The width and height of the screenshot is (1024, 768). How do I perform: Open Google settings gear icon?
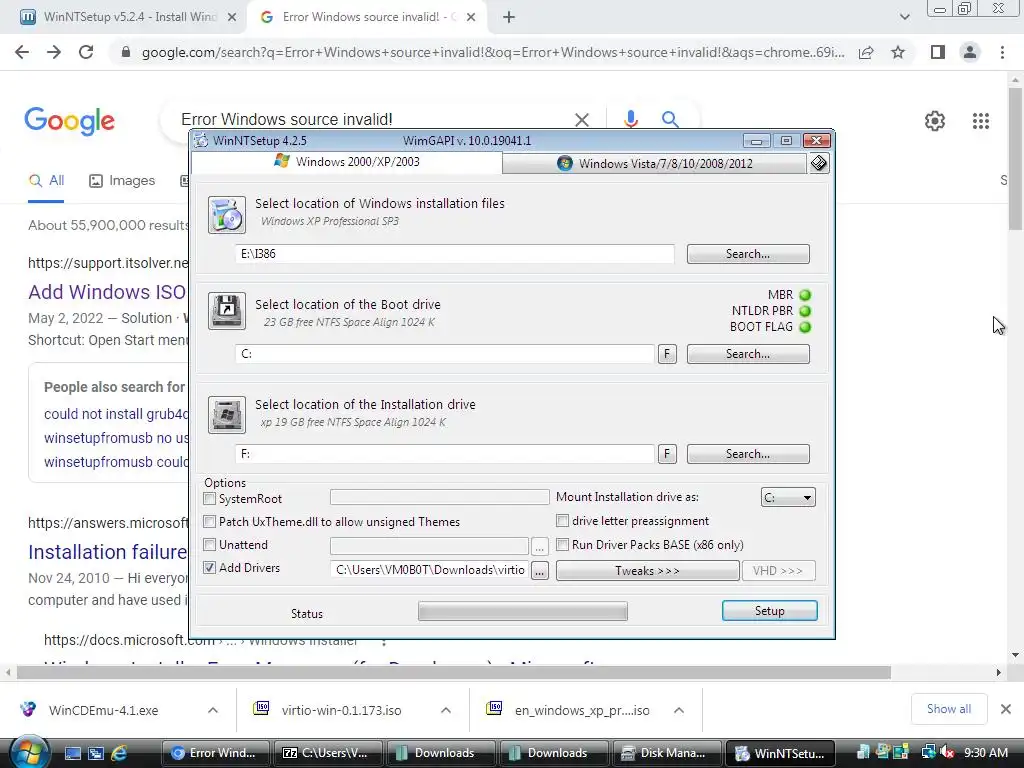pyautogui.click(x=935, y=121)
